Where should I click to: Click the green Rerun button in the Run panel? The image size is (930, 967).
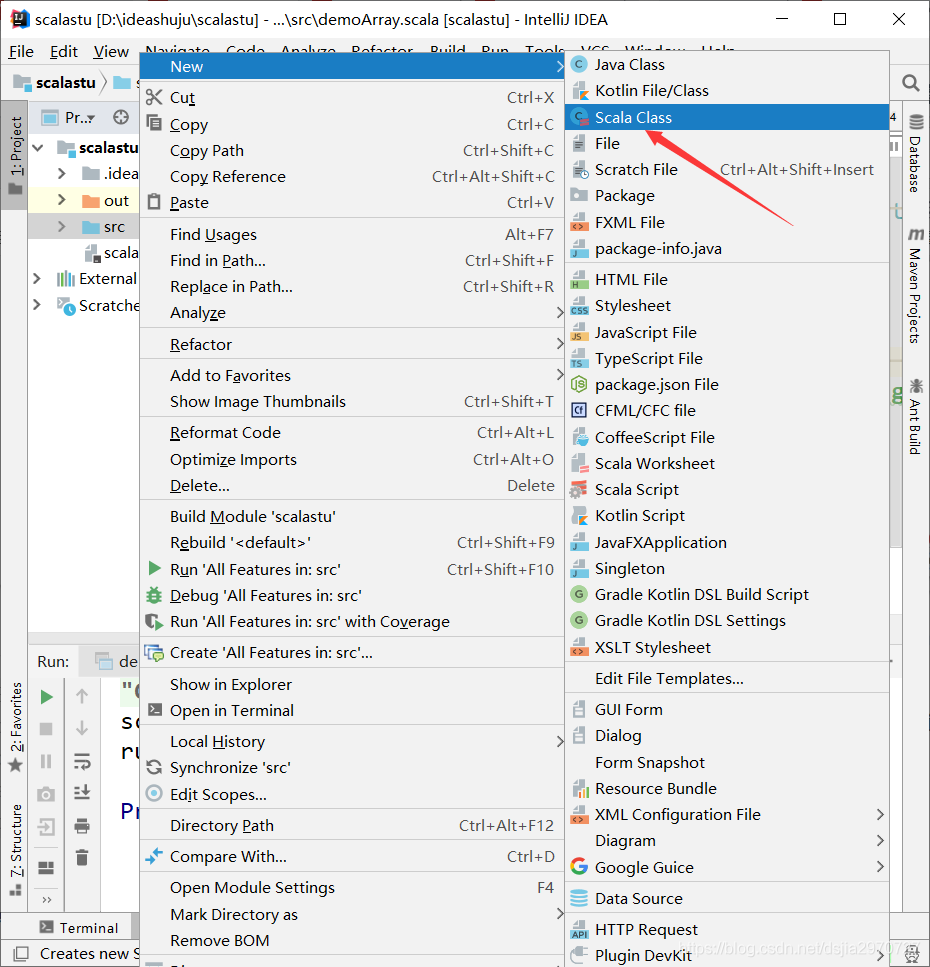point(46,697)
